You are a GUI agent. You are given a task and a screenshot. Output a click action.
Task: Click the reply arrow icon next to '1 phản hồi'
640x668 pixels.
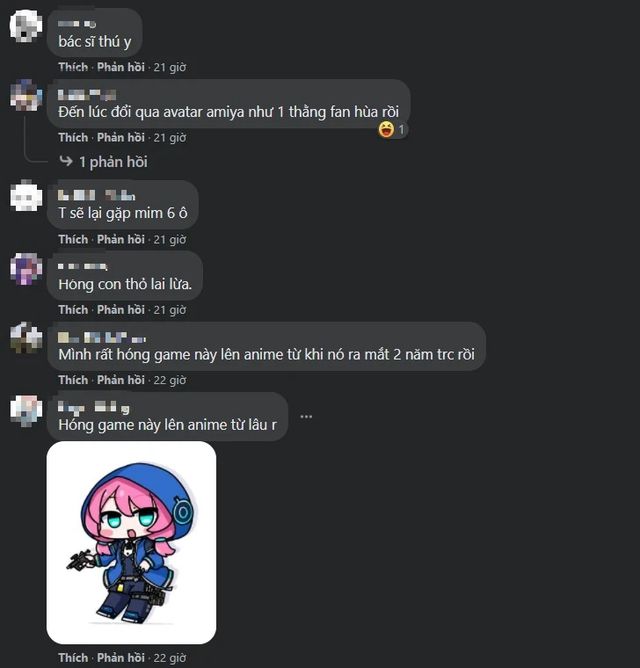coord(66,161)
